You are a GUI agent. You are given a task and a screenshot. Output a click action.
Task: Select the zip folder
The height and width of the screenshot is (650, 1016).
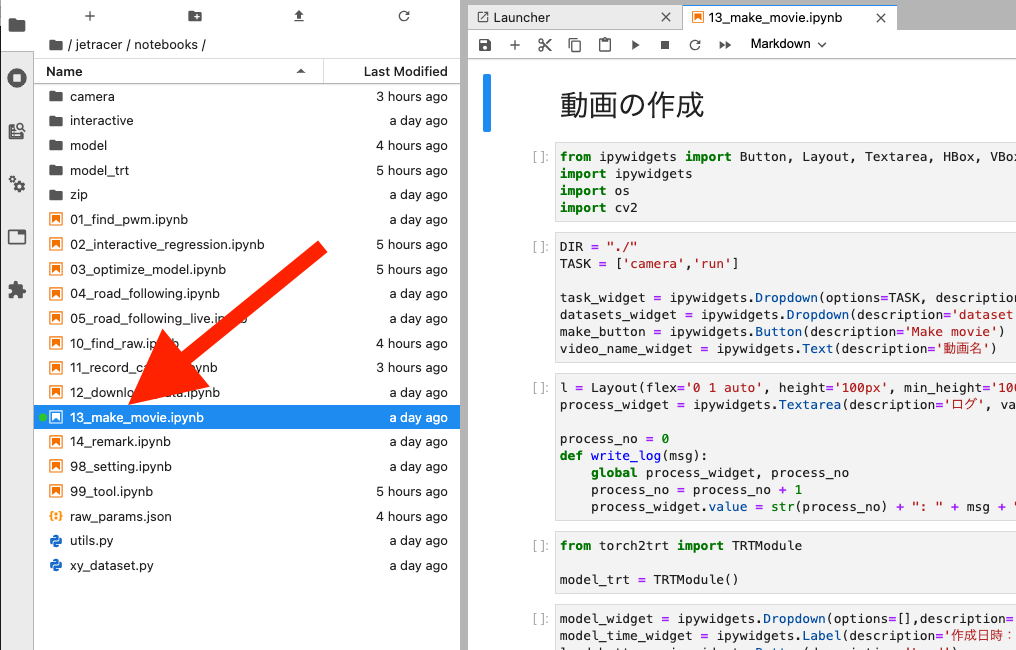247,195
